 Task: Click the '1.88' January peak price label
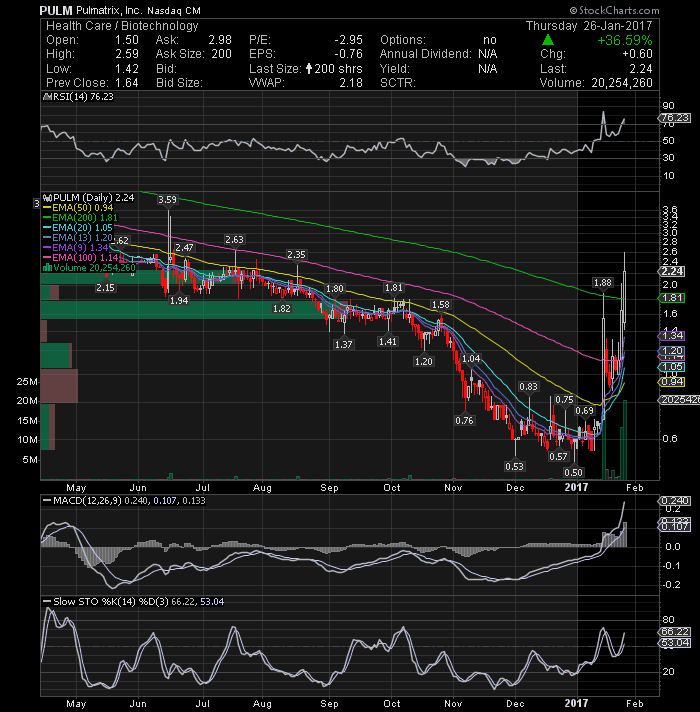tap(603, 282)
